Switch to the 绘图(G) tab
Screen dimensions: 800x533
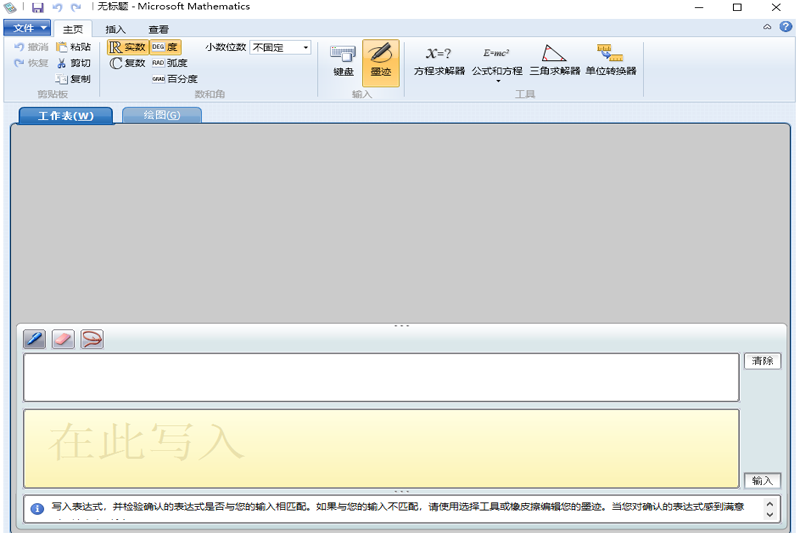pos(162,115)
